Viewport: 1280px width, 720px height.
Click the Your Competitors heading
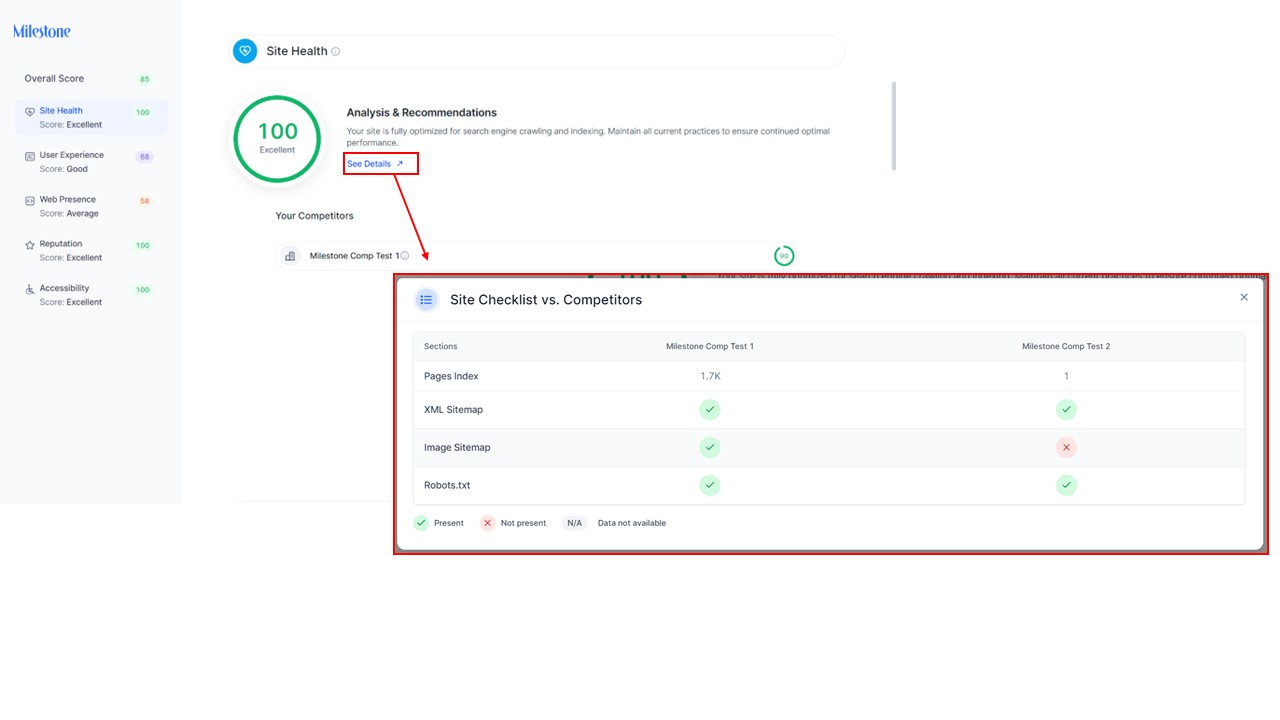tap(315, 216)
